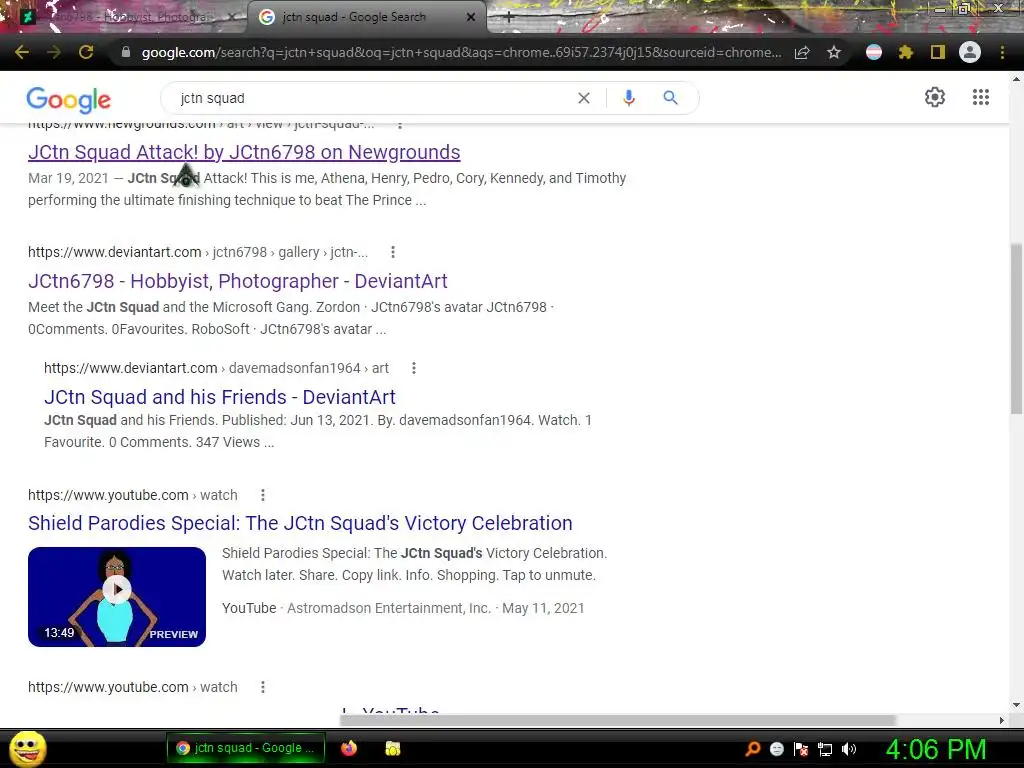
Task: Share this page using the share icon
Action: (802, 52)
